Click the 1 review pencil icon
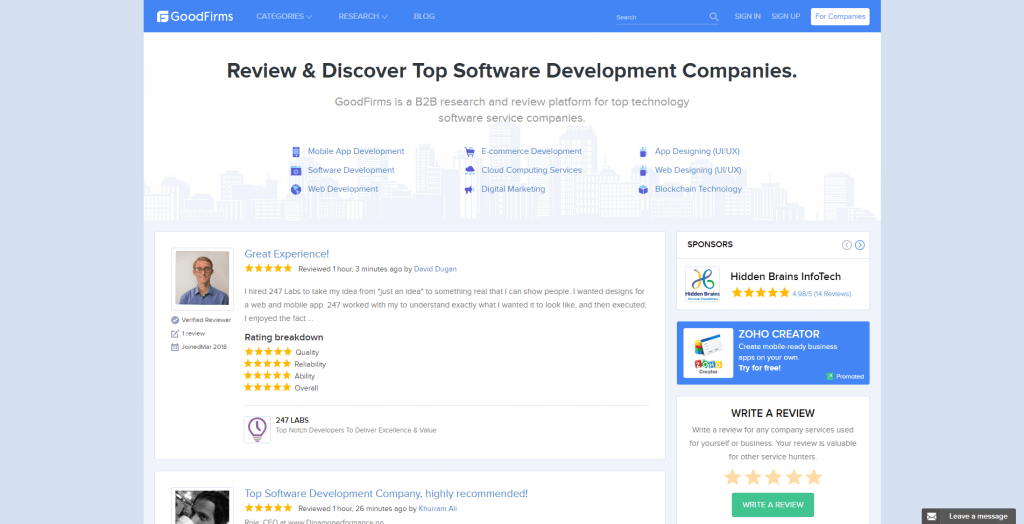1024x524 pixels. coord(175,334)
